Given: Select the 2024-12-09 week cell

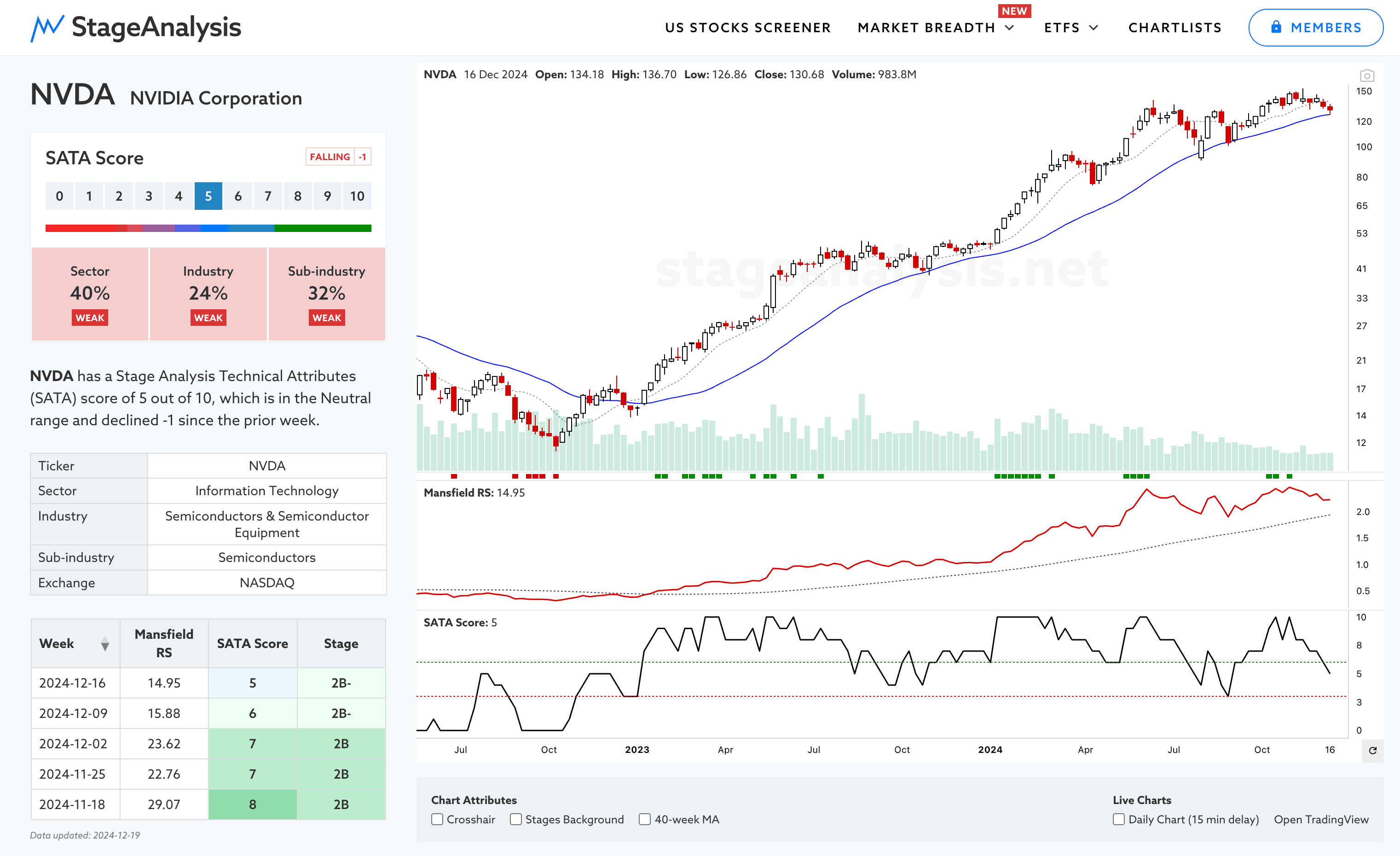Looking at the screenshot, I should pyautogui.click(x=75, y=713).
